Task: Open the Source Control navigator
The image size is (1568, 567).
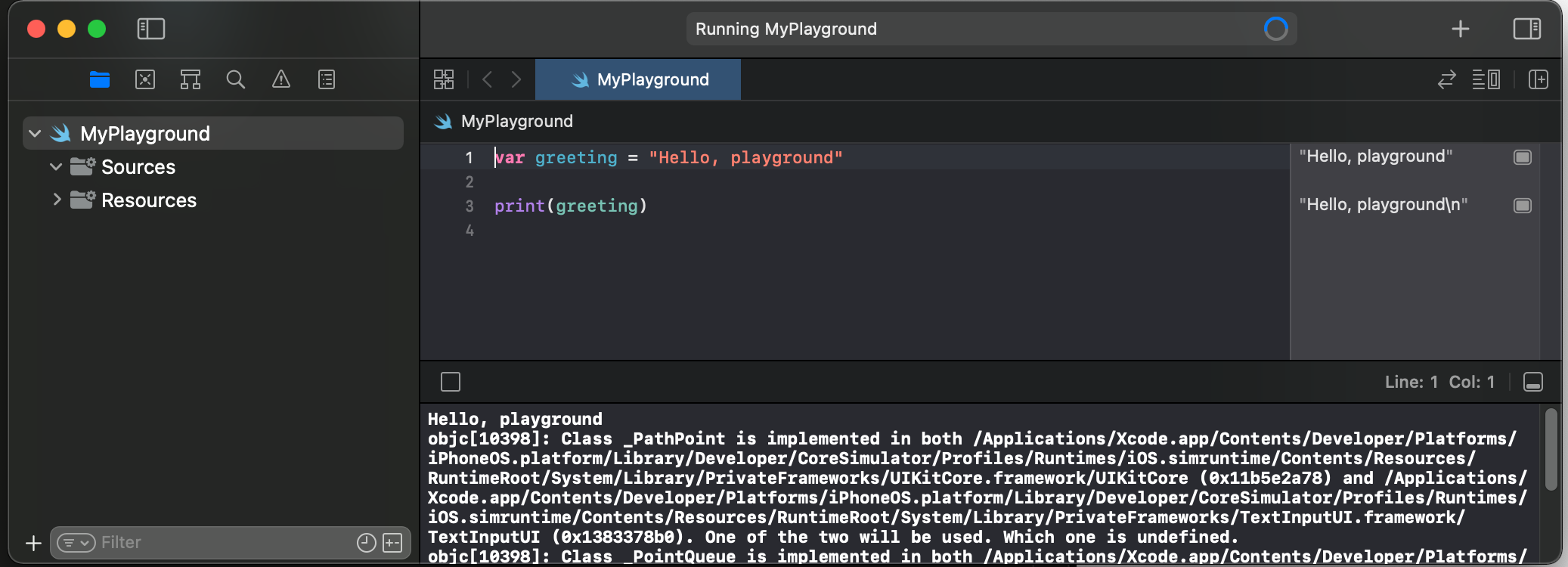Action: tap(145, 79)
